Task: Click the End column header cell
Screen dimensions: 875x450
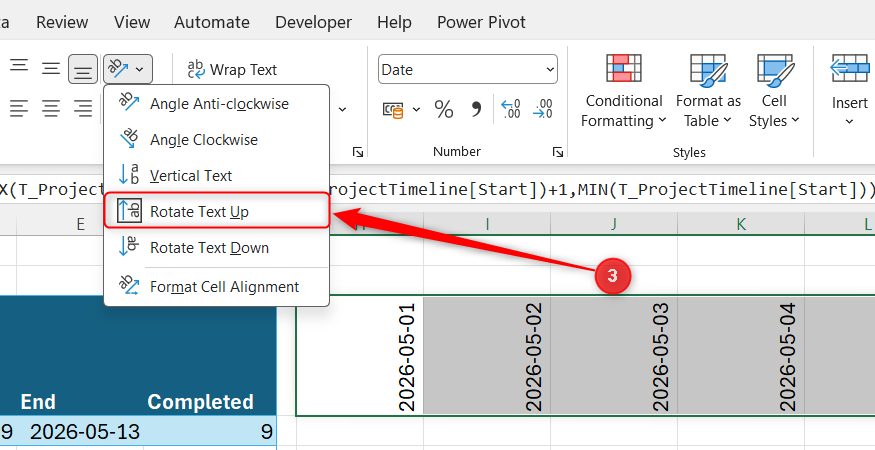Action: point(80,355)
